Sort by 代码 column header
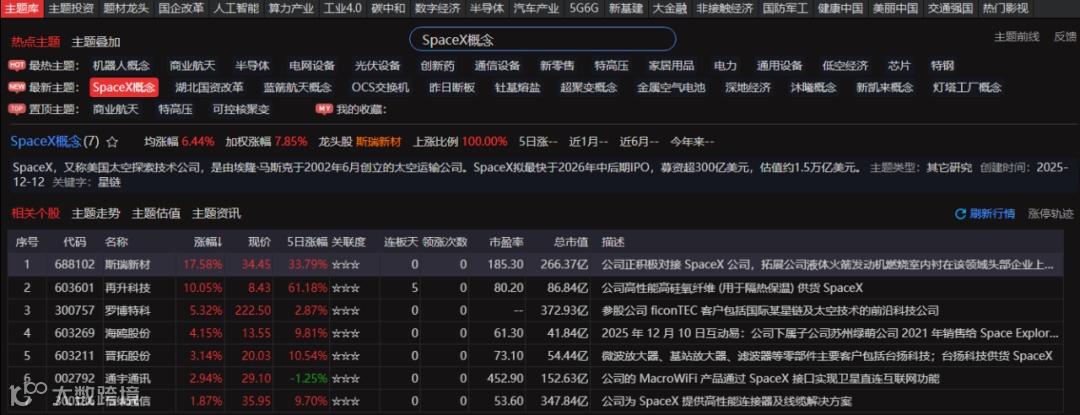This screenshot has height=415, width=1080. click(75, 242)
